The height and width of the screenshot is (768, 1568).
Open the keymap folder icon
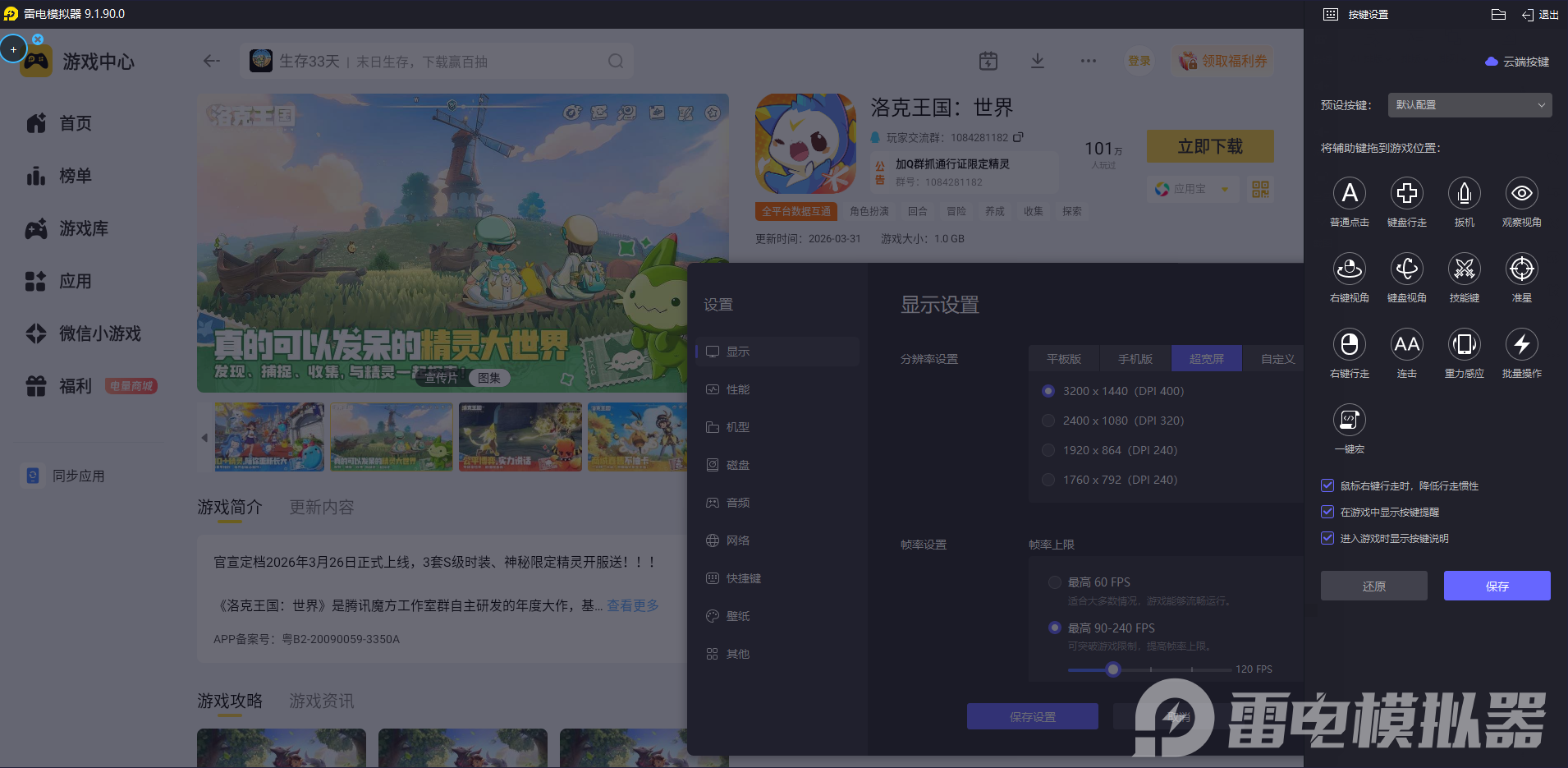pyautogui.click(x=1498, y=15)
